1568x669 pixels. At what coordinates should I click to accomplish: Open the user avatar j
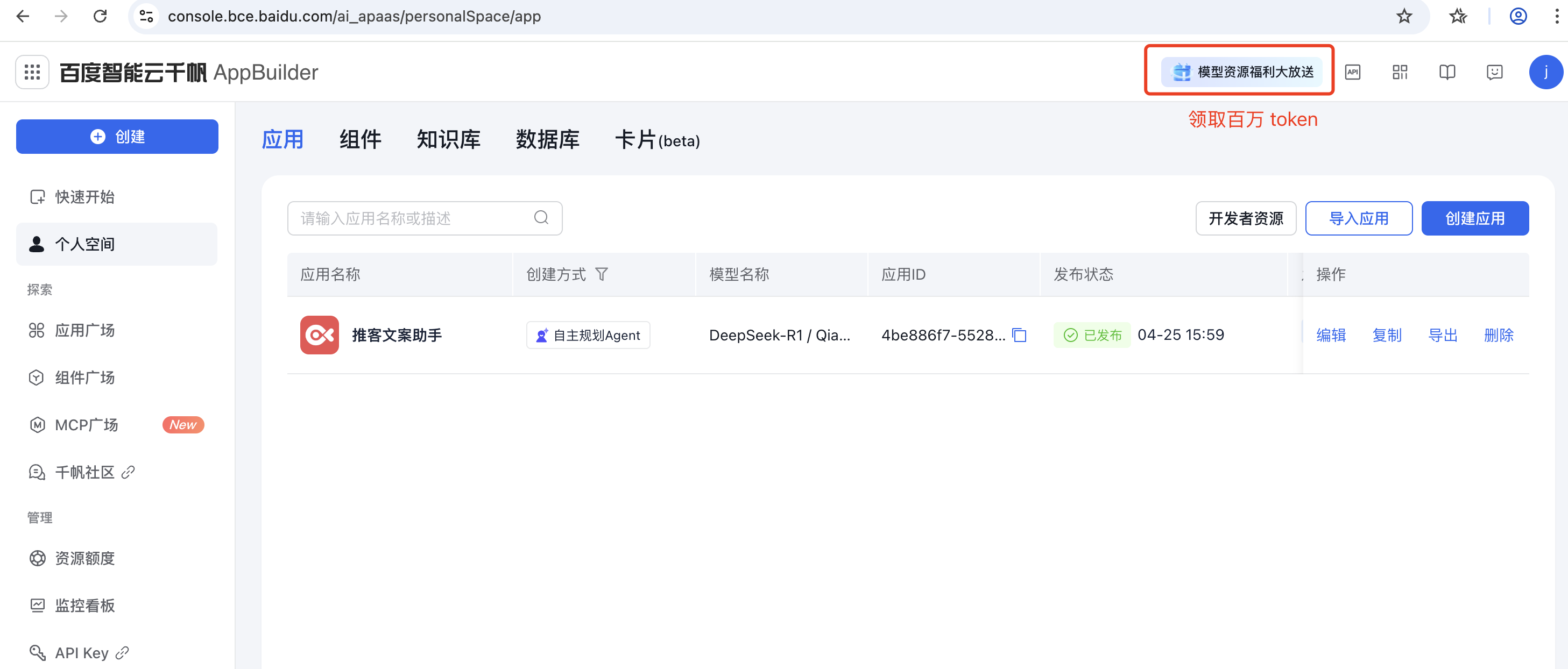point(1545,72)
